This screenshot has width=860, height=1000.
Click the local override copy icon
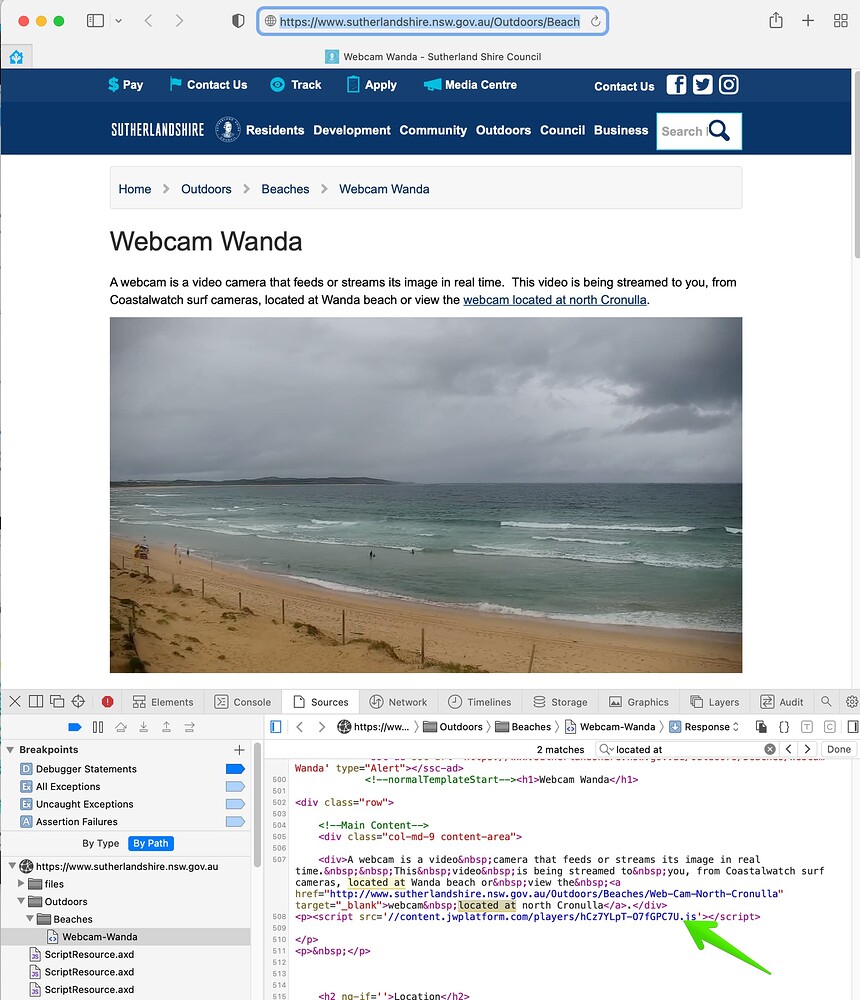(761, 727)
